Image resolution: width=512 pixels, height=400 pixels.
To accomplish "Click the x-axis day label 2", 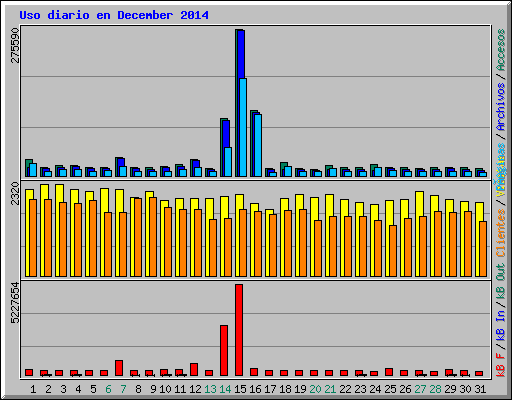I will 48,389.
